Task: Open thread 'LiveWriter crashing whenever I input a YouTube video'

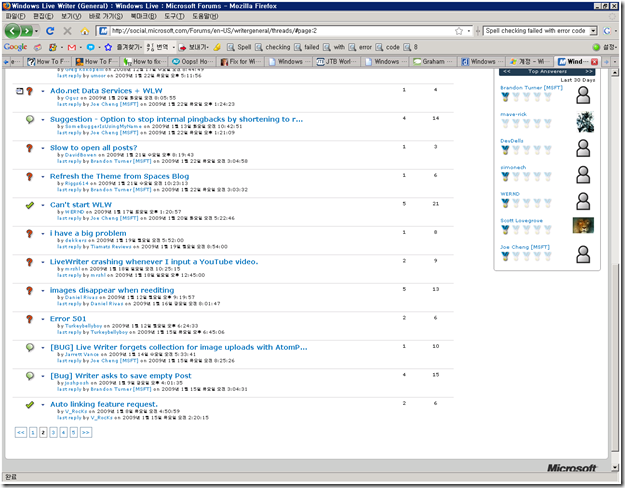Action: click(154, 262)
